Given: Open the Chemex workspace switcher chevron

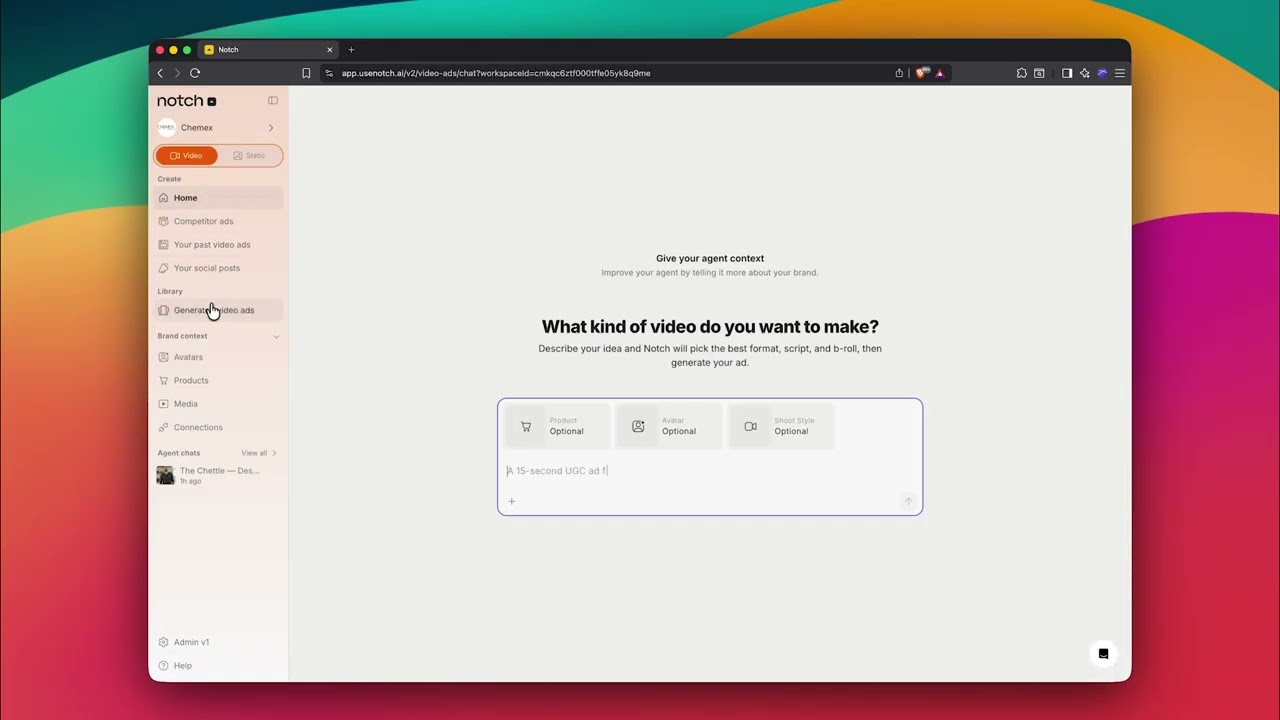Looking at the screenshot, I should [271, 128].
